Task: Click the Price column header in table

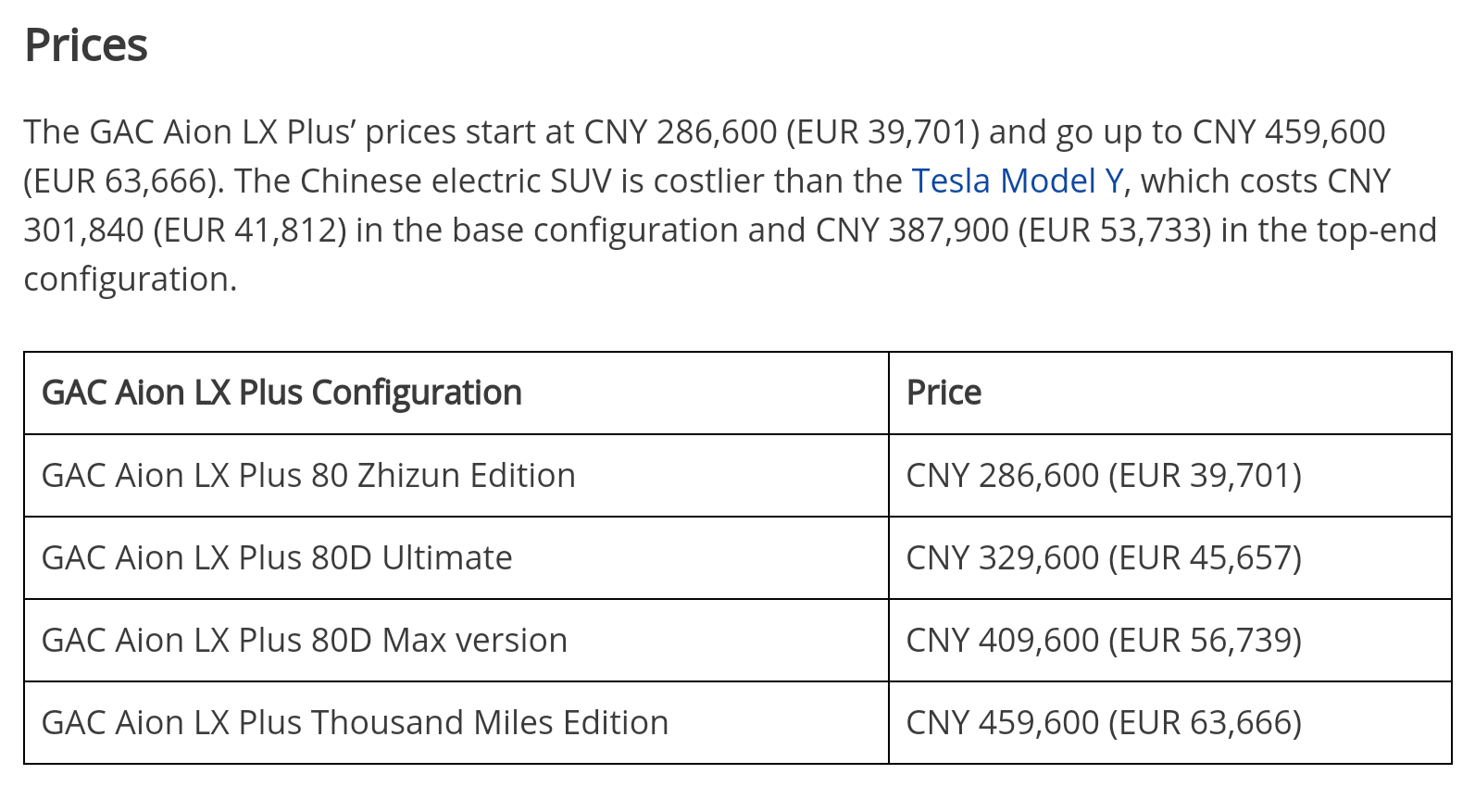Action: [944, 394]
